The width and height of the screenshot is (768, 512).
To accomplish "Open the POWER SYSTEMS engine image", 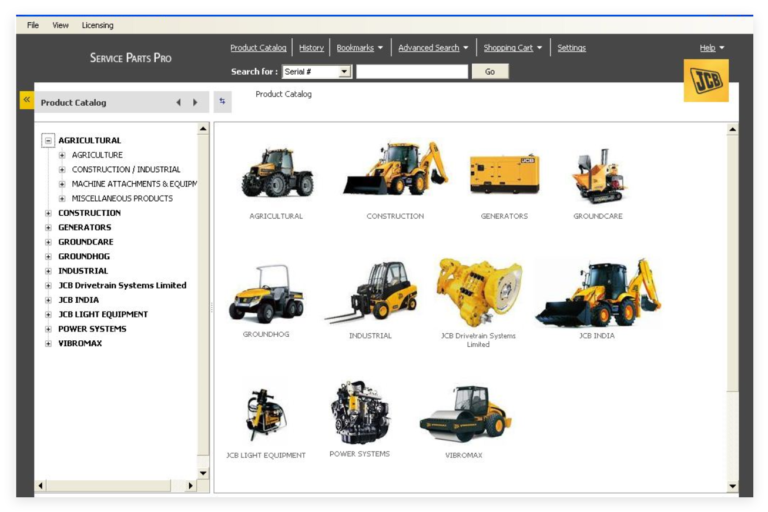I will coord(360,413).
